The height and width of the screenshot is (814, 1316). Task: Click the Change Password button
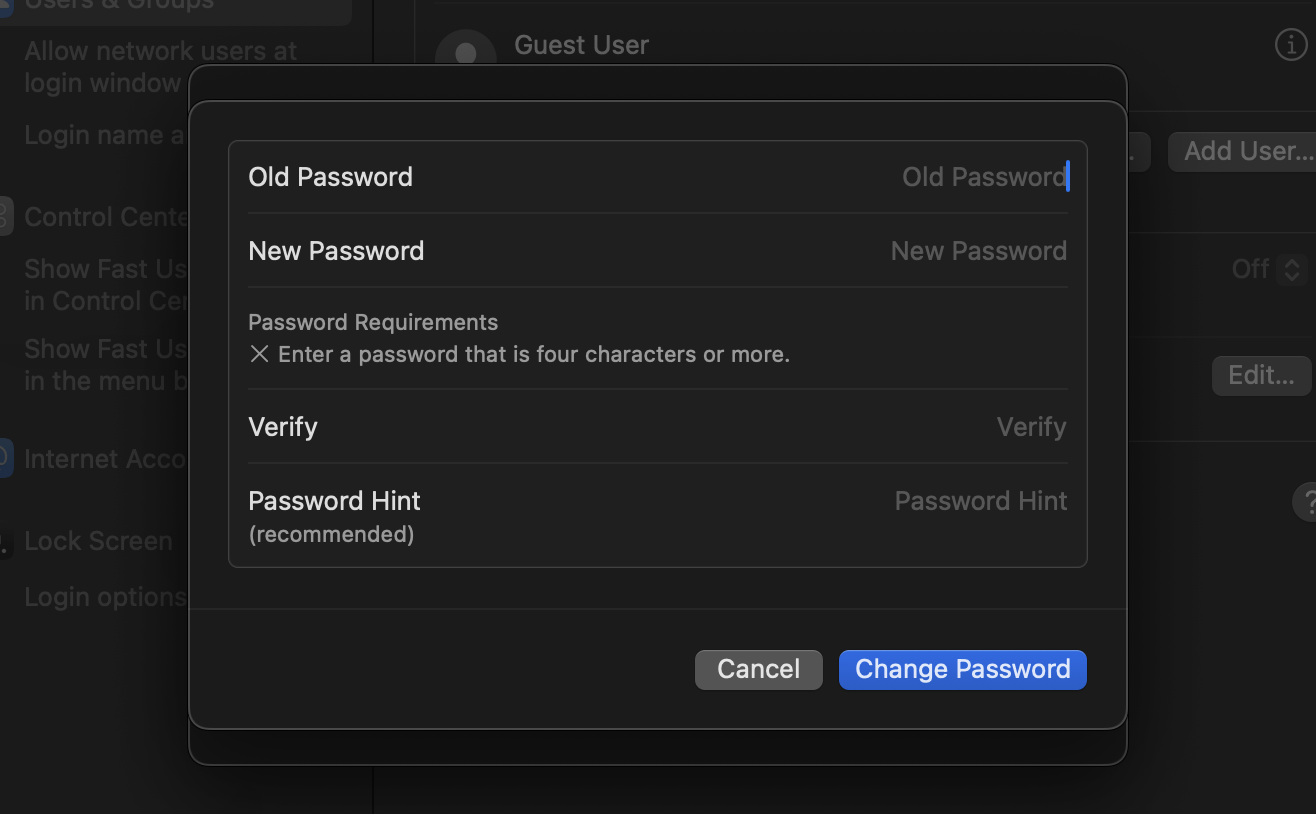(962, 669)
